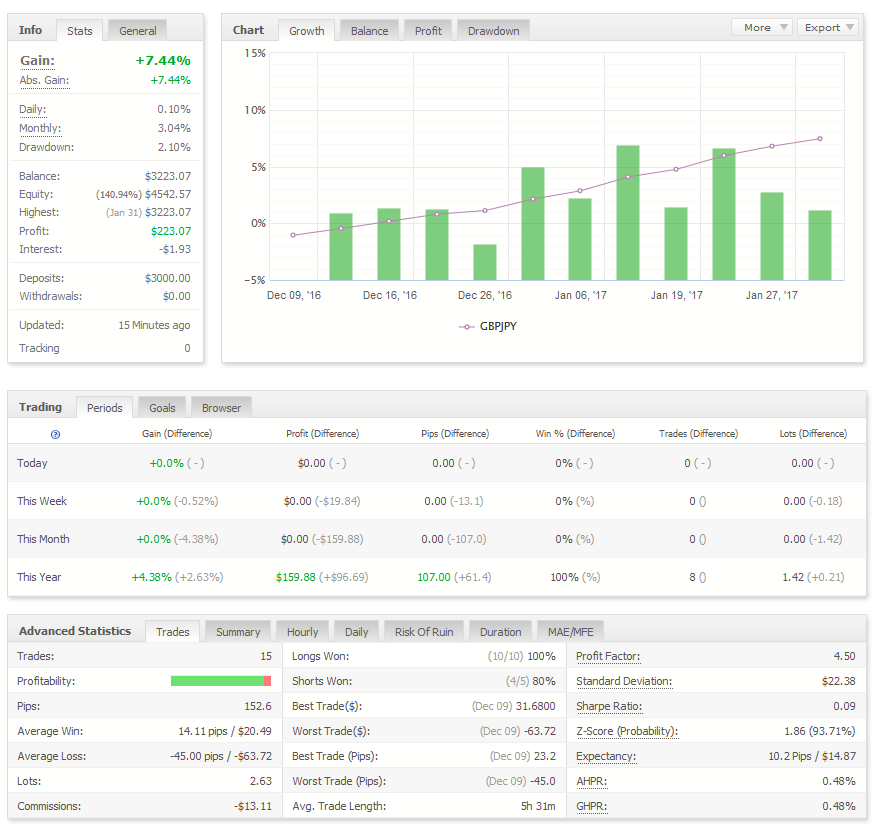The image size is (885, 828).
Task: Click the Expectancy label
Action: (x=606, y=756)
